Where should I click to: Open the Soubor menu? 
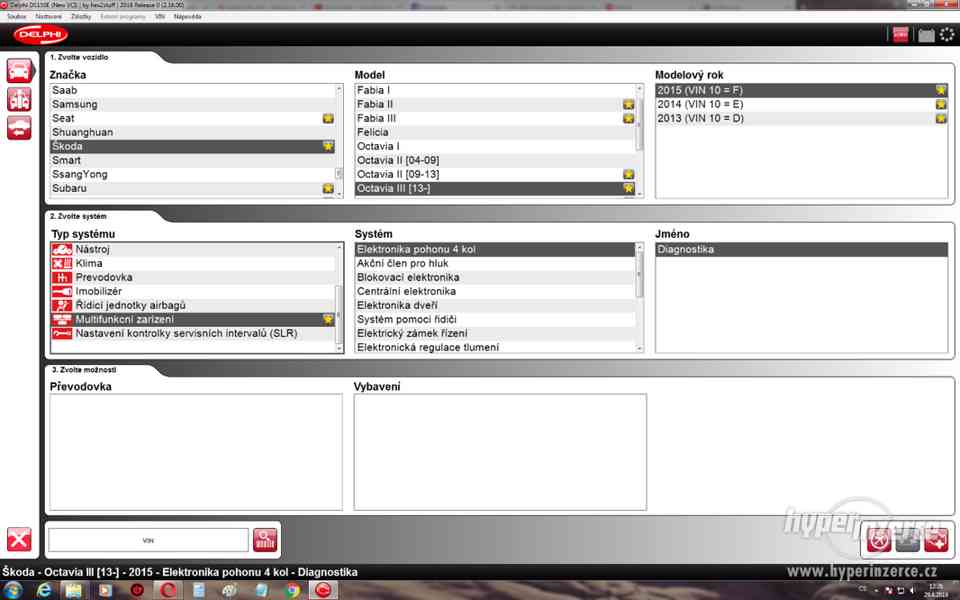(x=16, y=17)
